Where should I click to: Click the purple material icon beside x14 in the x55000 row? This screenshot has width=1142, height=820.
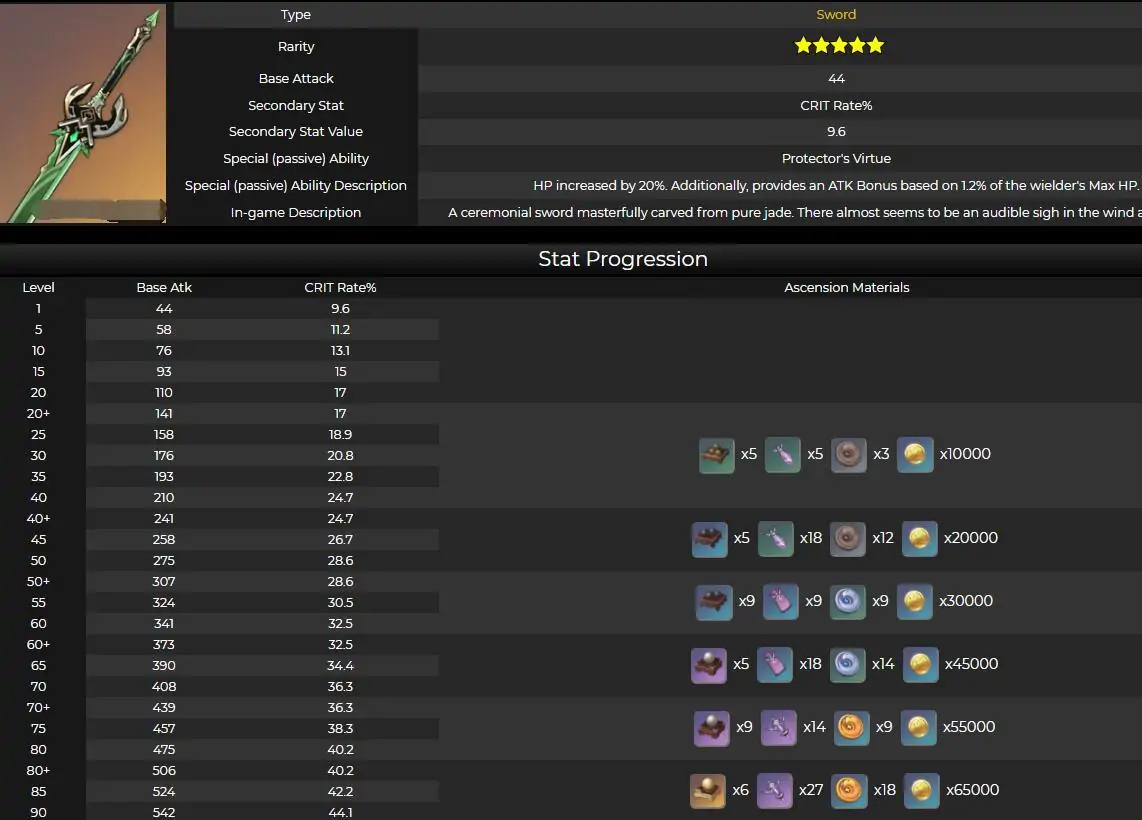(x=779, y=728)
